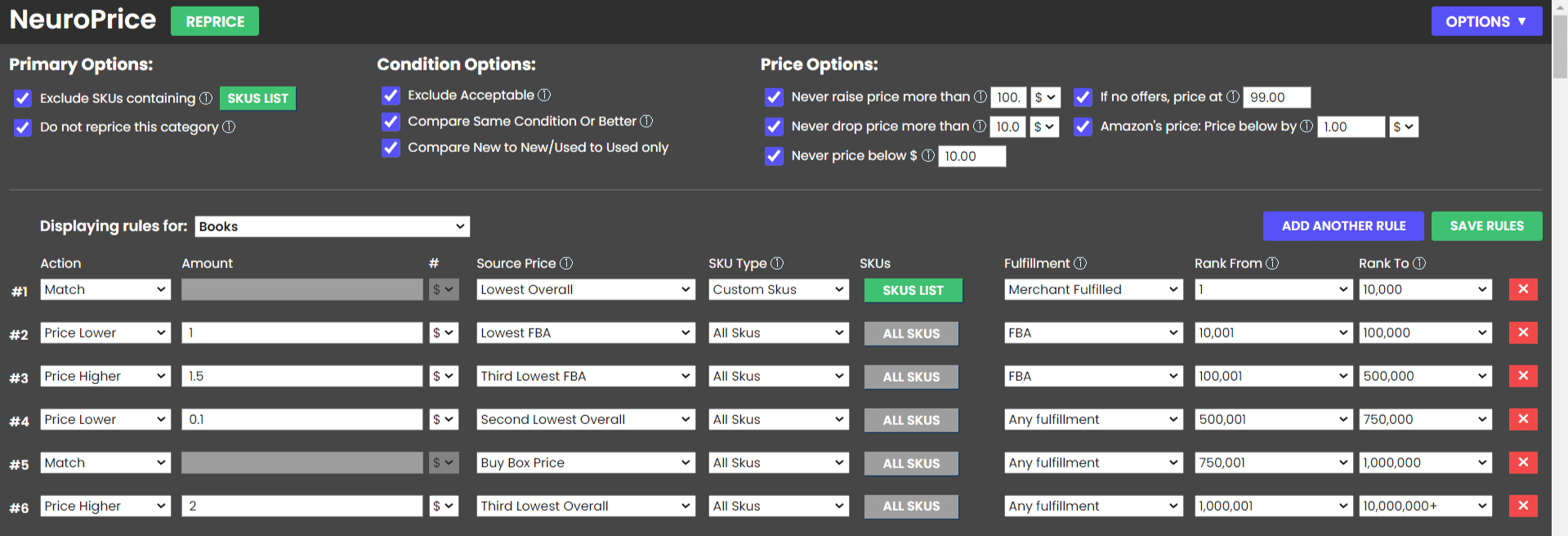
Task: Disable Never raise price more than checkbox
Action: pyautogui.click(x=774, y=97)
